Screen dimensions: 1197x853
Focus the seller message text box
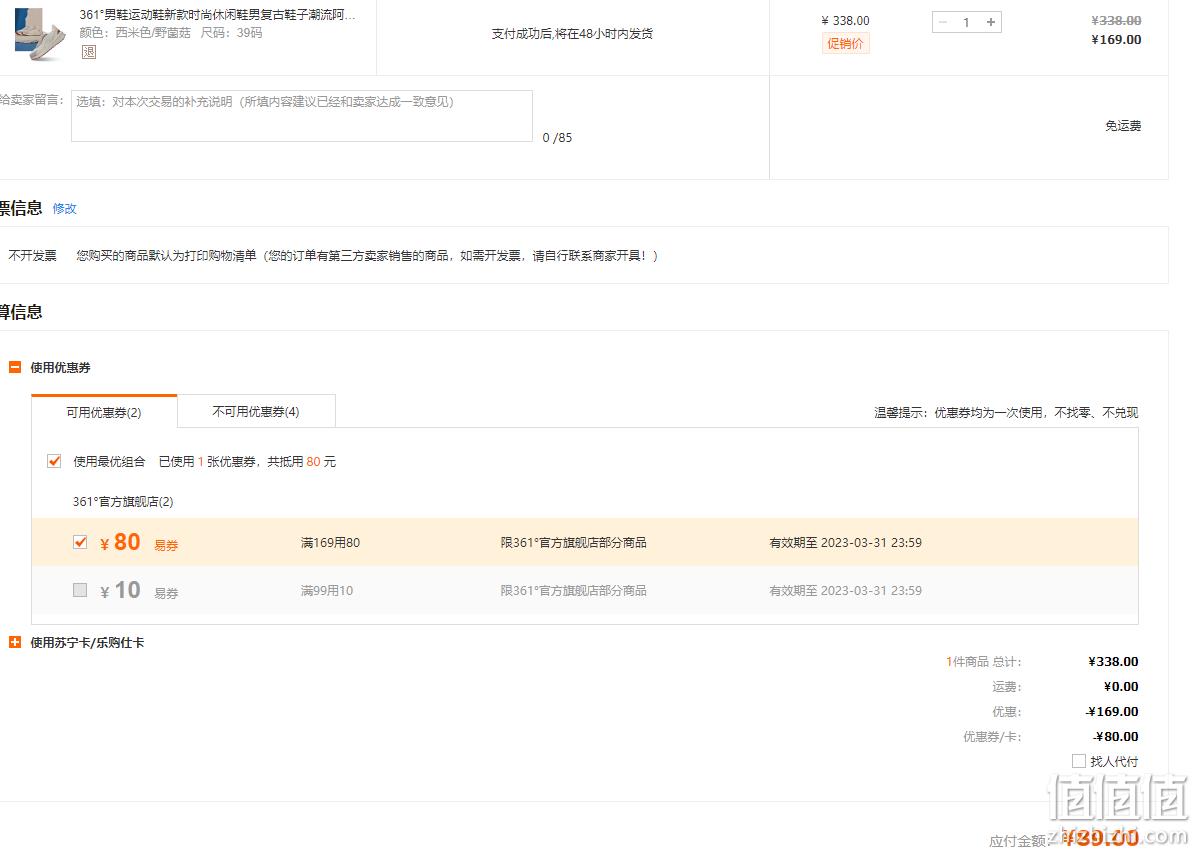tap(302, 116)
